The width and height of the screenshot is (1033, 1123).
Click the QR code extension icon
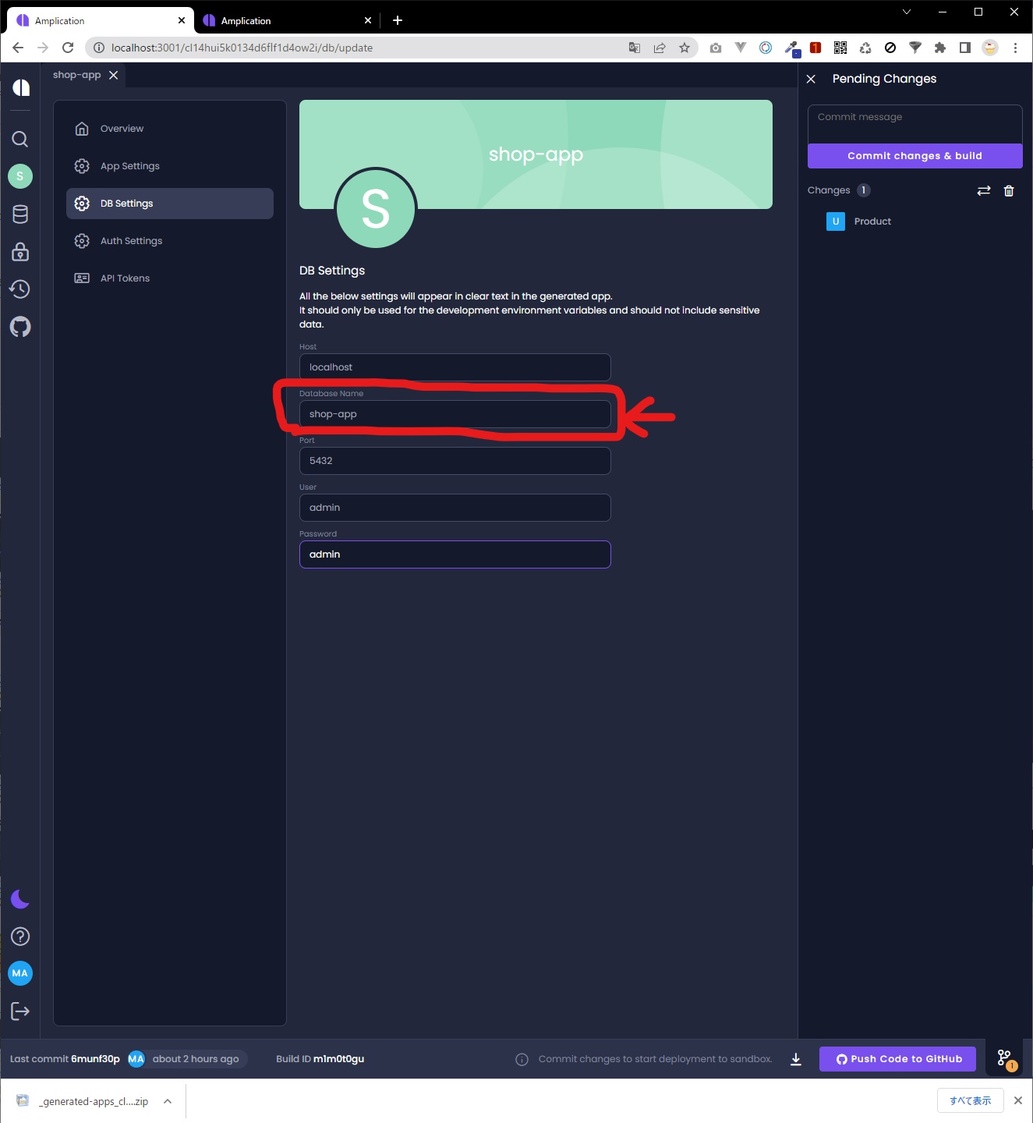click(840, 48)
